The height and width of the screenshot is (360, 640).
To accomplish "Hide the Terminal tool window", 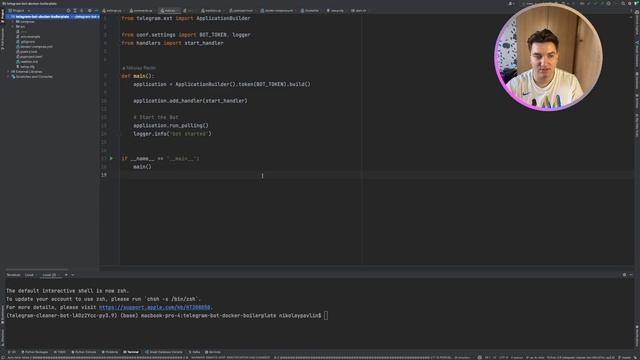I will (631, 275).
